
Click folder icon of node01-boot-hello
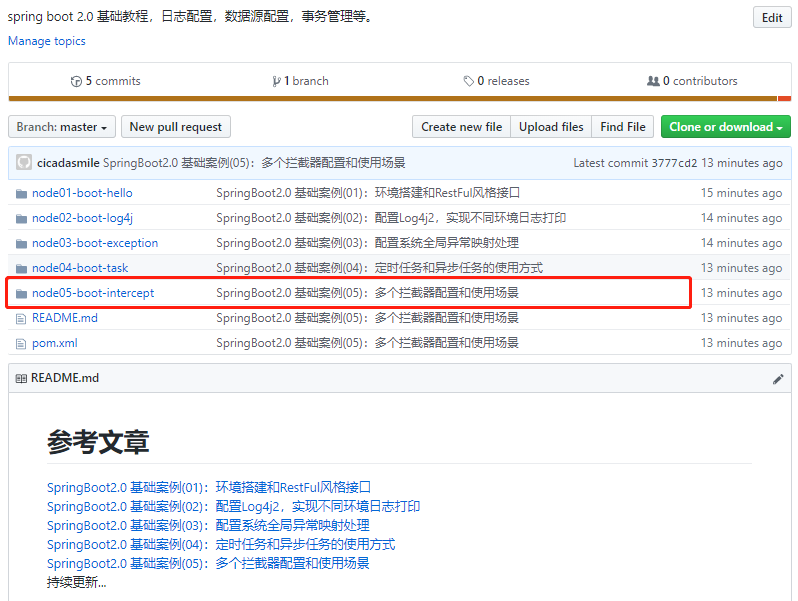[21, 193]
